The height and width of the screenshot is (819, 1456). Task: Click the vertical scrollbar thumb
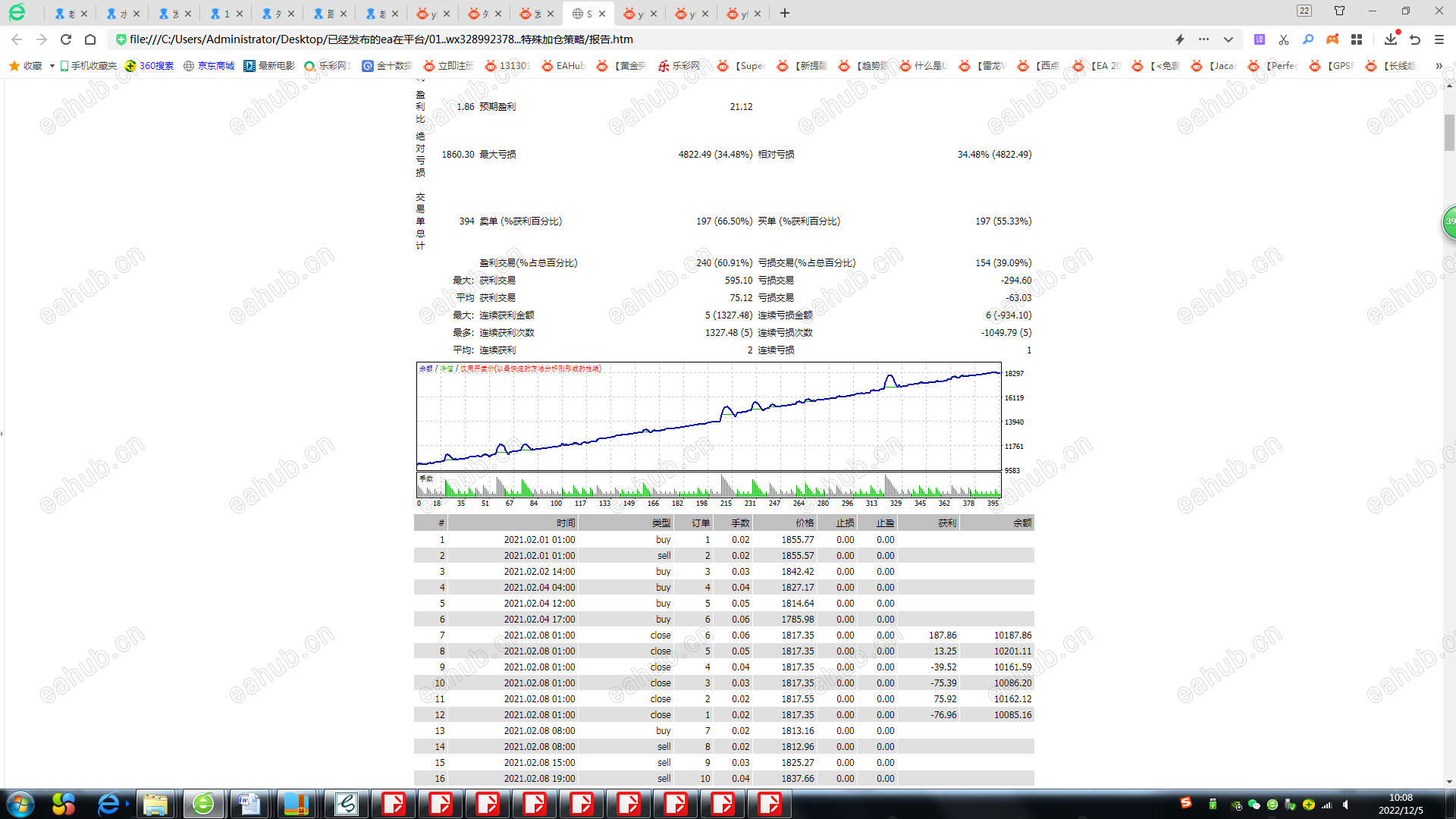(x=1449, y=133)
